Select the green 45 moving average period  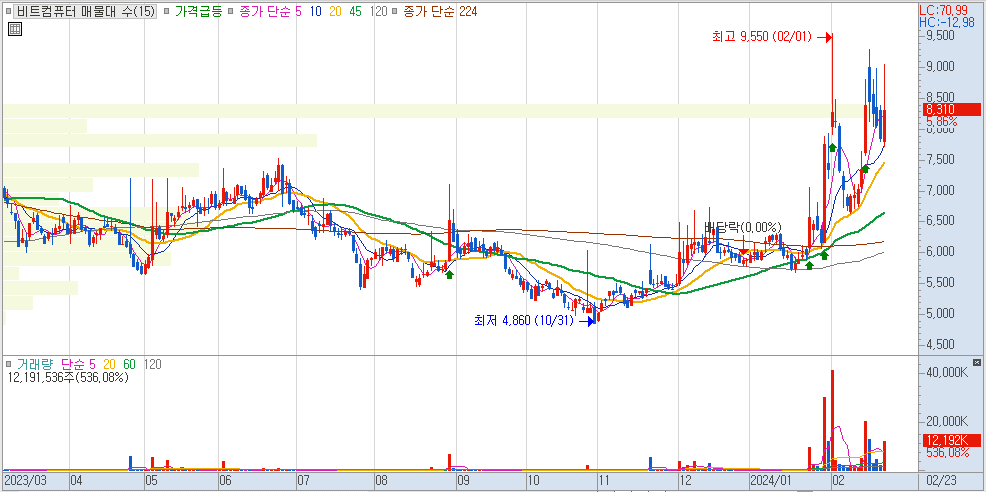coord(357,11)
